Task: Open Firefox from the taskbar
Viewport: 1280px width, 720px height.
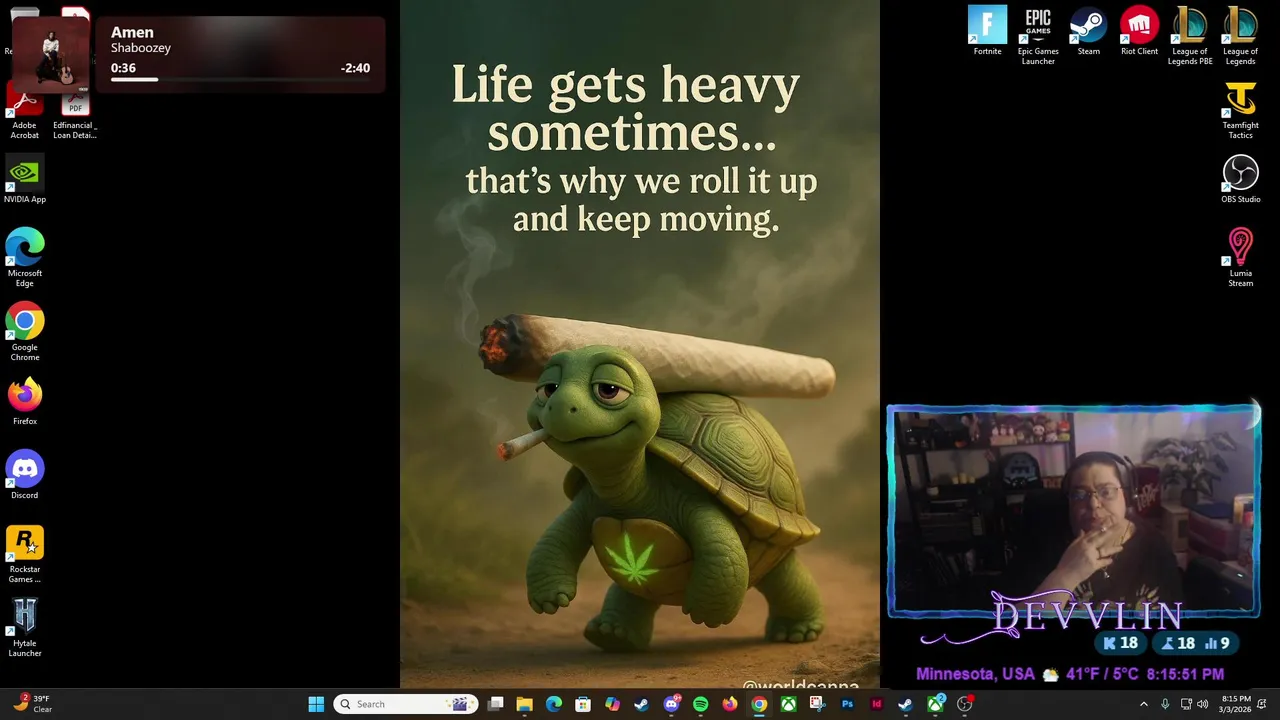Action: pos(729,704)
